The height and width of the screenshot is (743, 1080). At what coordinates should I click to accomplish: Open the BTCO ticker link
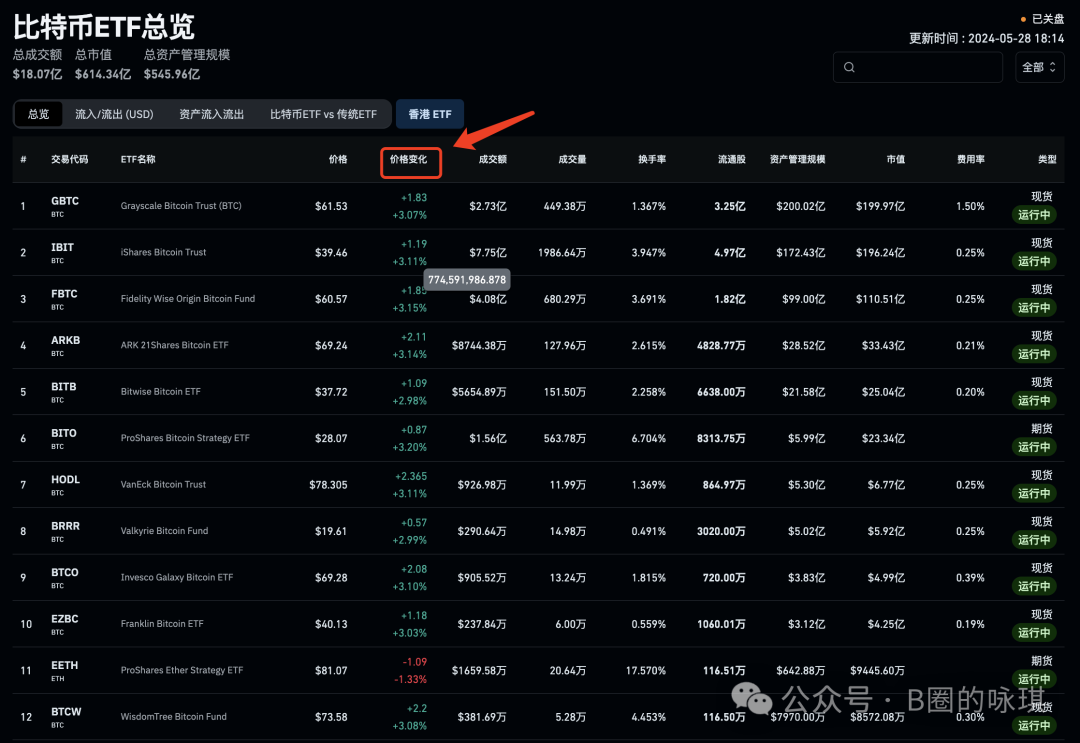65,573
